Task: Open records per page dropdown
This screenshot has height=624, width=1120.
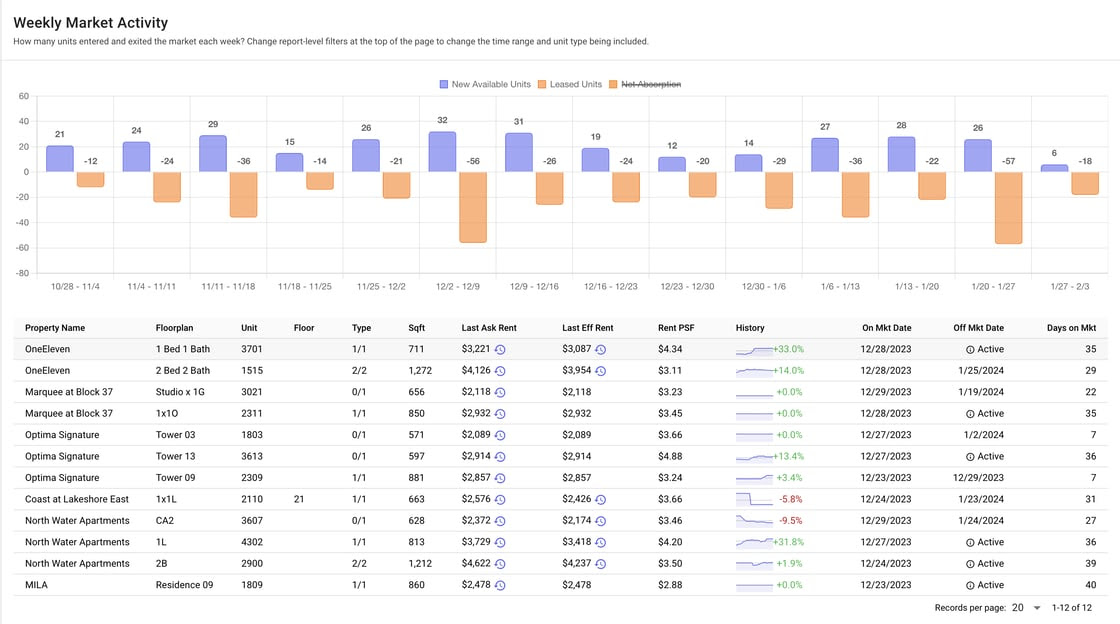Action: pyautogui.click(x=1027, y=608)
